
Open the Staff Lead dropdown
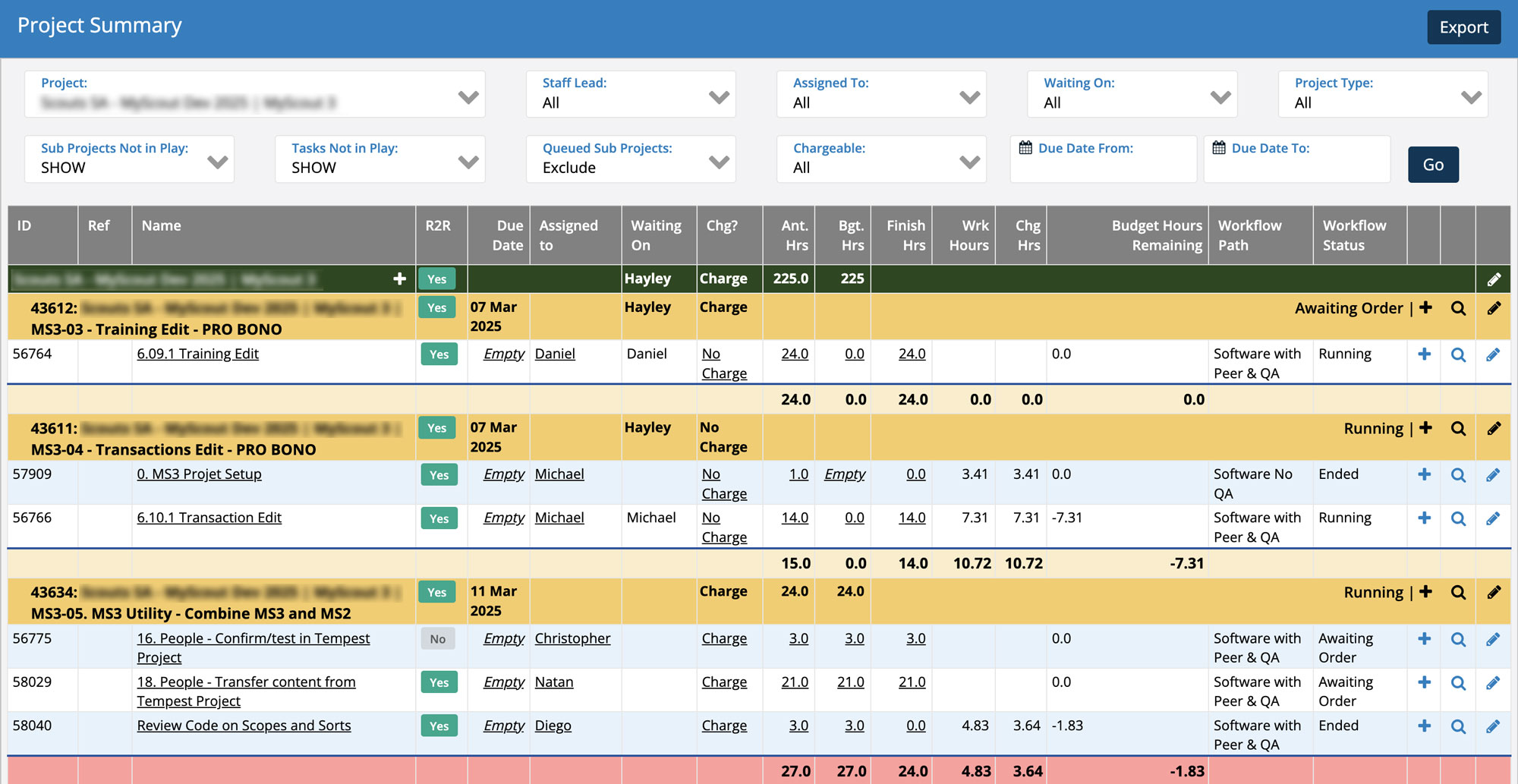631,94
